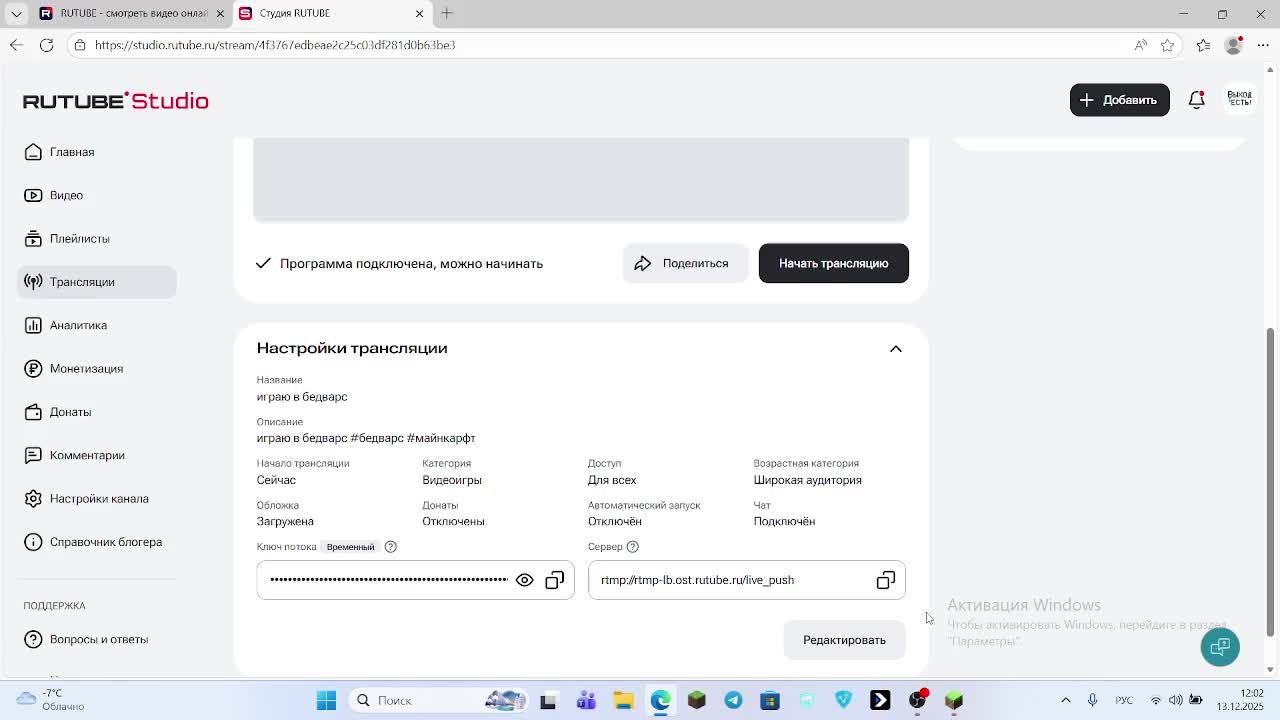The width and height of the screenshot is (1280, 720).
Task: Open the browser tab list dropdown
Action: (x=16, y=13)
